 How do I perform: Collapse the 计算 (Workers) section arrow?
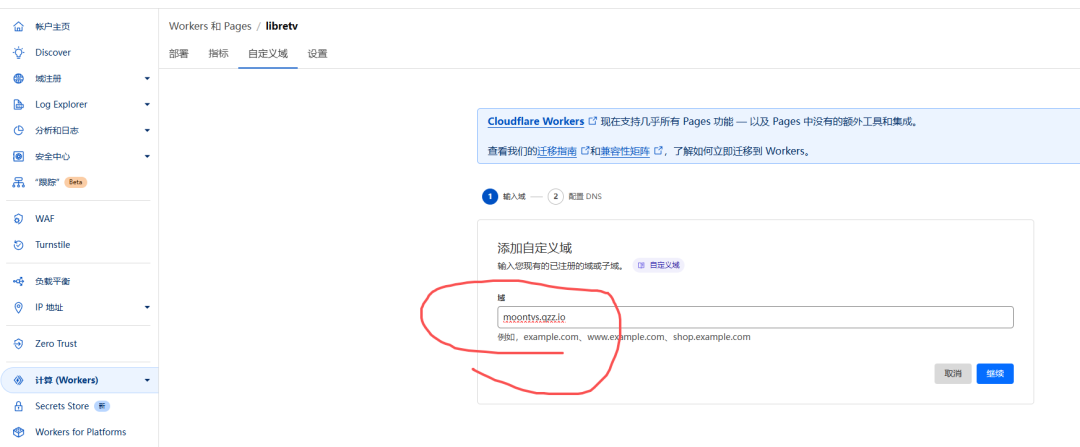coord(147,380)
